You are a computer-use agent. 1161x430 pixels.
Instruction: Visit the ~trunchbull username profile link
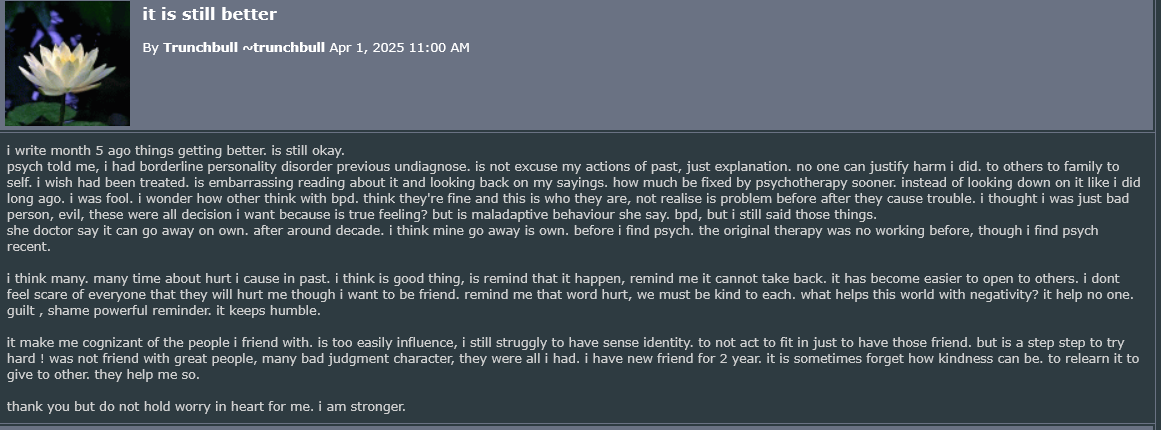pos(284,47)
